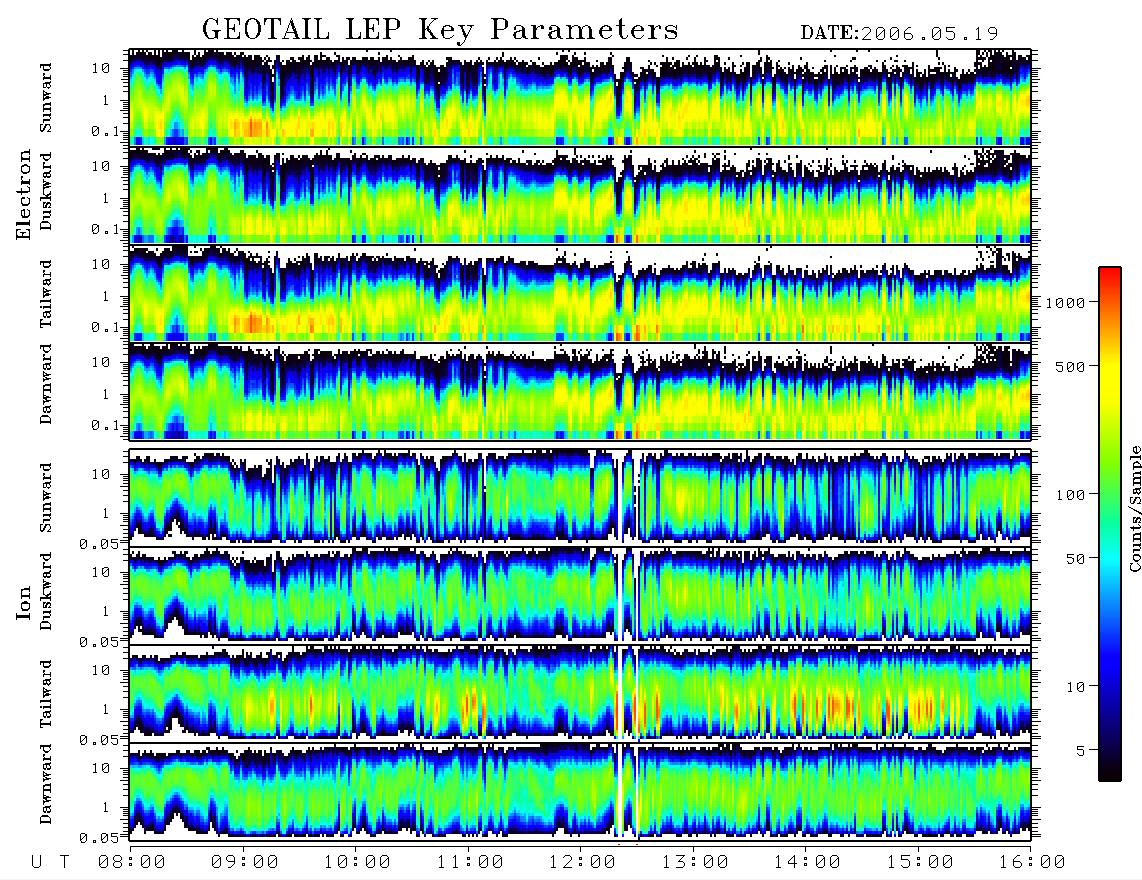Viewport: 1142px width, 880px height.
Task: Select the Ion Sunward spectrogram panel
Action: pos(580,497)
